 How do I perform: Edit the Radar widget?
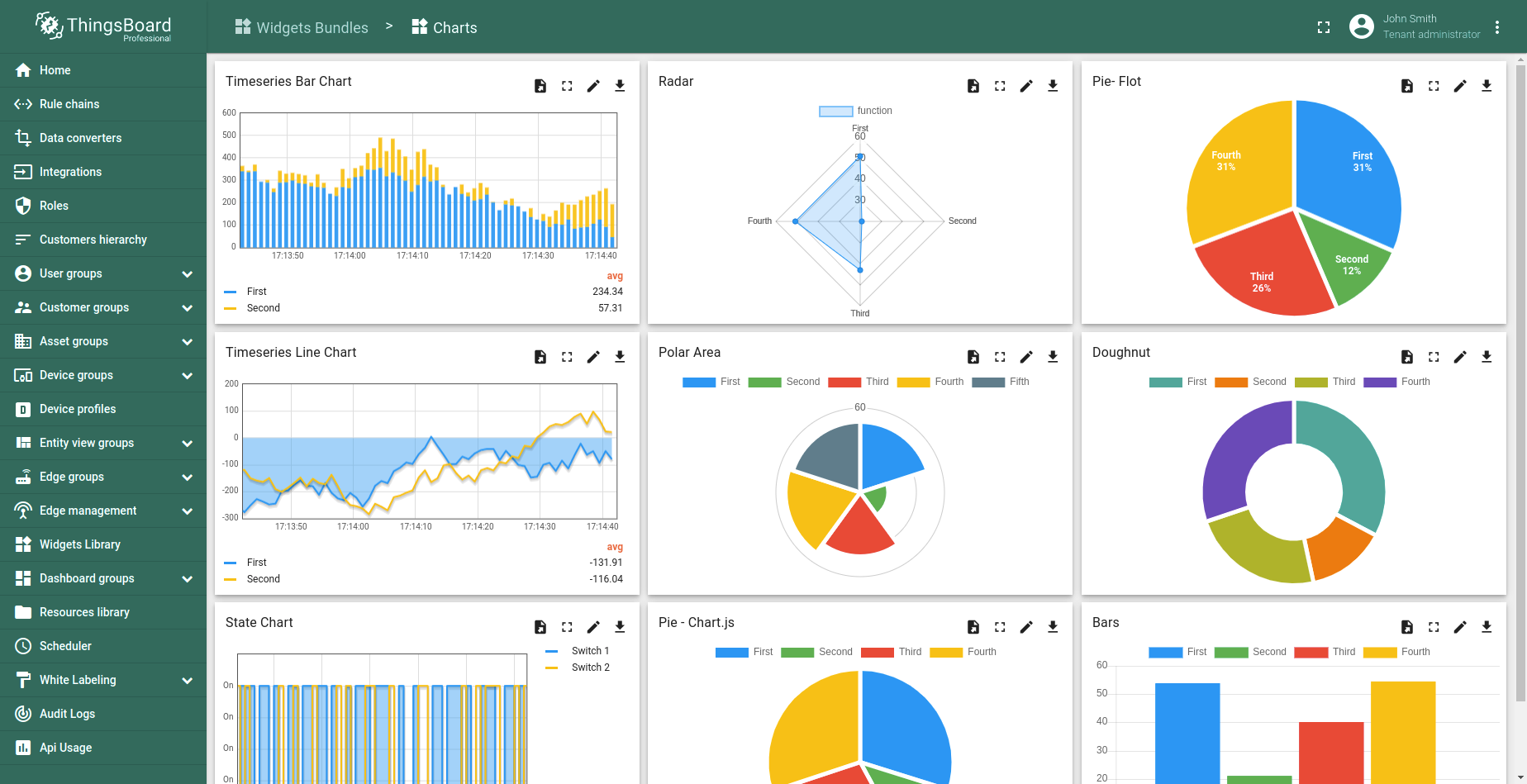(1026, 86)
